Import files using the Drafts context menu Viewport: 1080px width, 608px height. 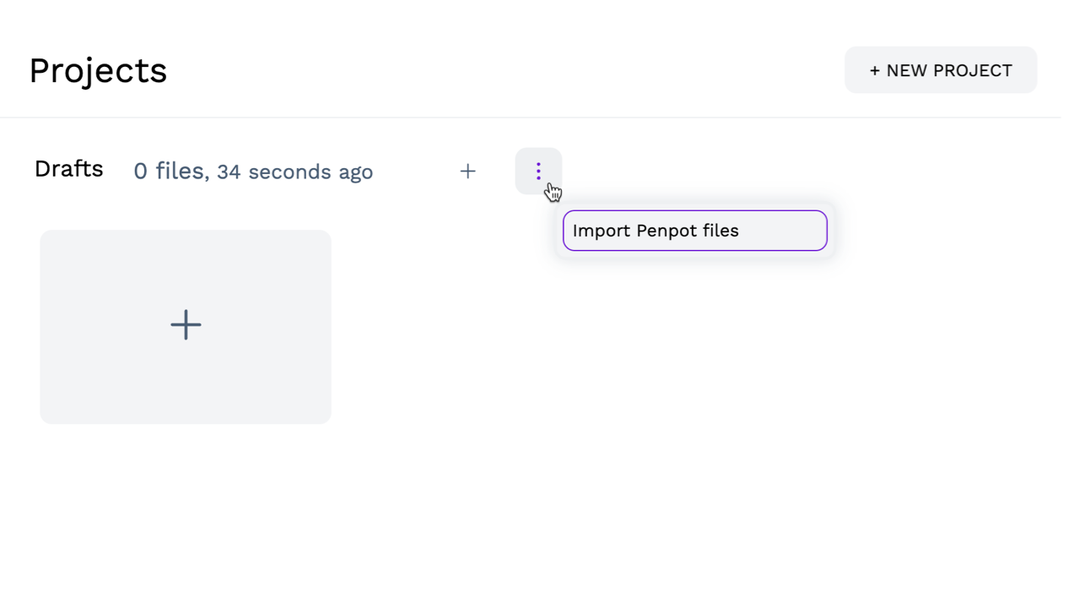tap(694, 230)
